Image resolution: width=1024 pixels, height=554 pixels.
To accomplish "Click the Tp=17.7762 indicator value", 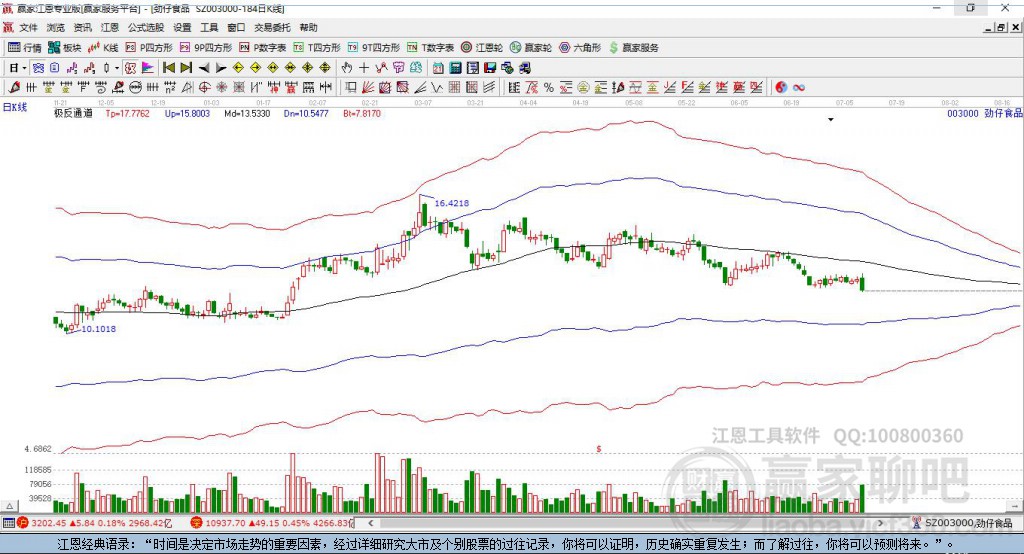I will tap(127, 113).
